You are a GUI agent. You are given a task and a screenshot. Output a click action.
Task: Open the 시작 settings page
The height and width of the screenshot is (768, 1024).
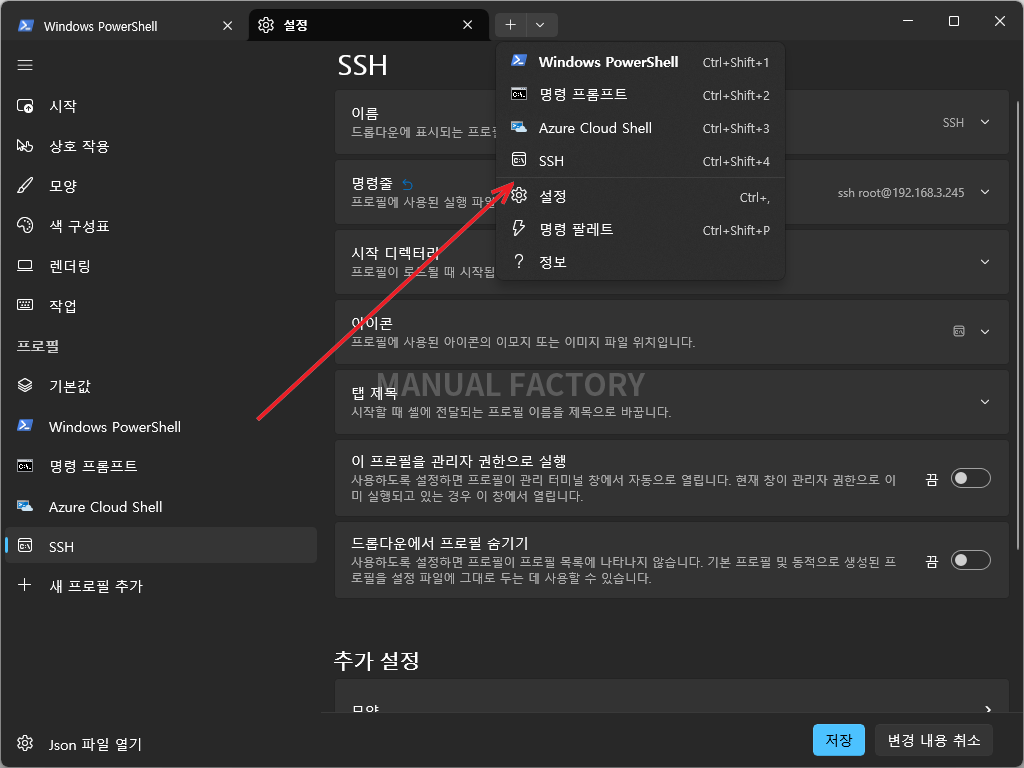(161, 106)
